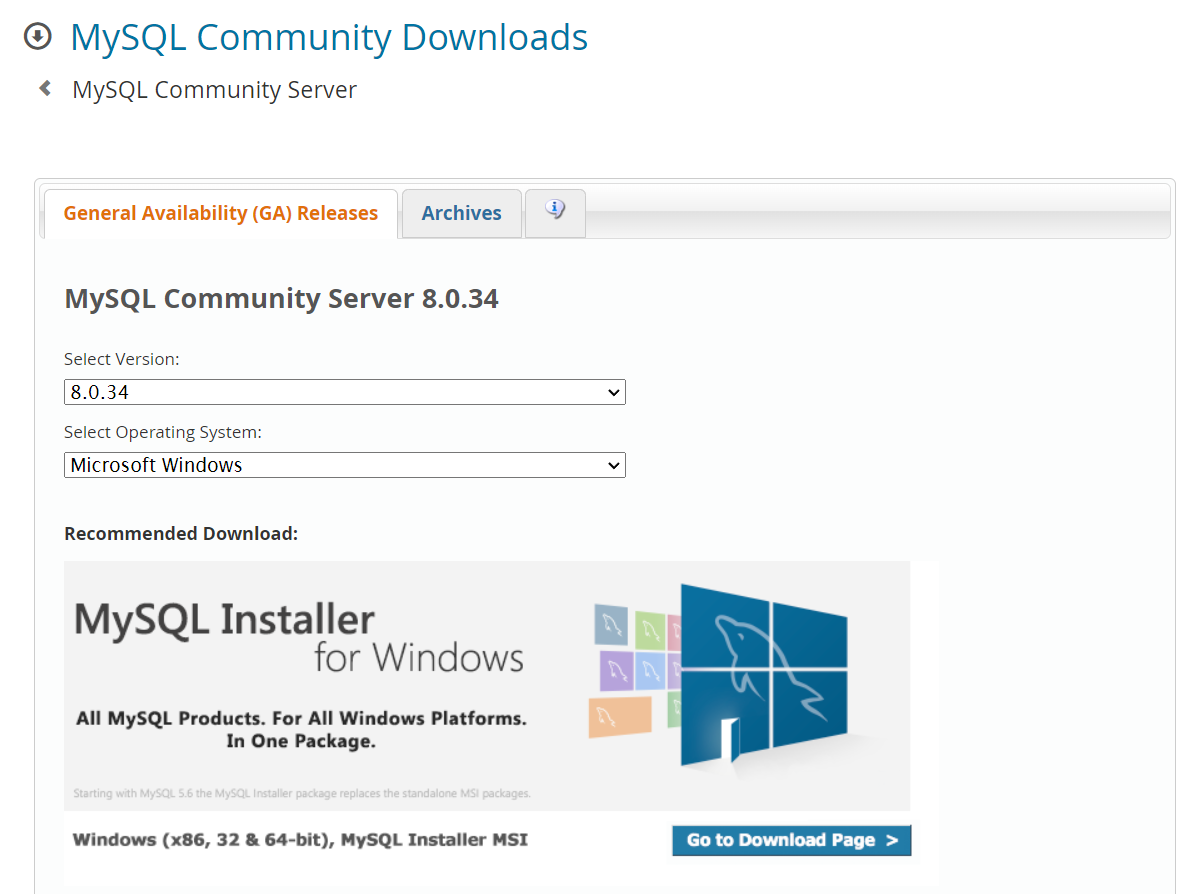Open the Select Version dropdown showing 8.0.34
1183x894 pixels.
[345, 392]
